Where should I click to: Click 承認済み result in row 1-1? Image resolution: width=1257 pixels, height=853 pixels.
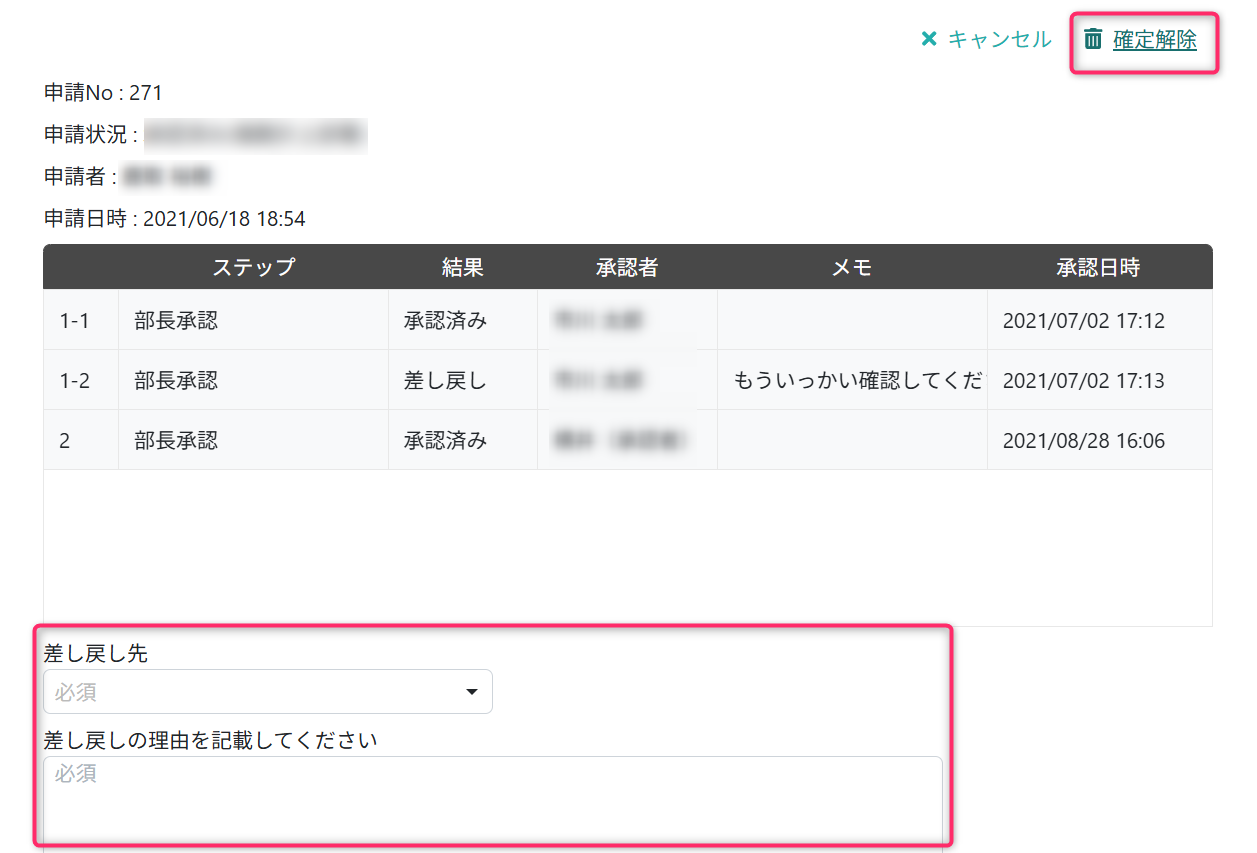point(445,321)
